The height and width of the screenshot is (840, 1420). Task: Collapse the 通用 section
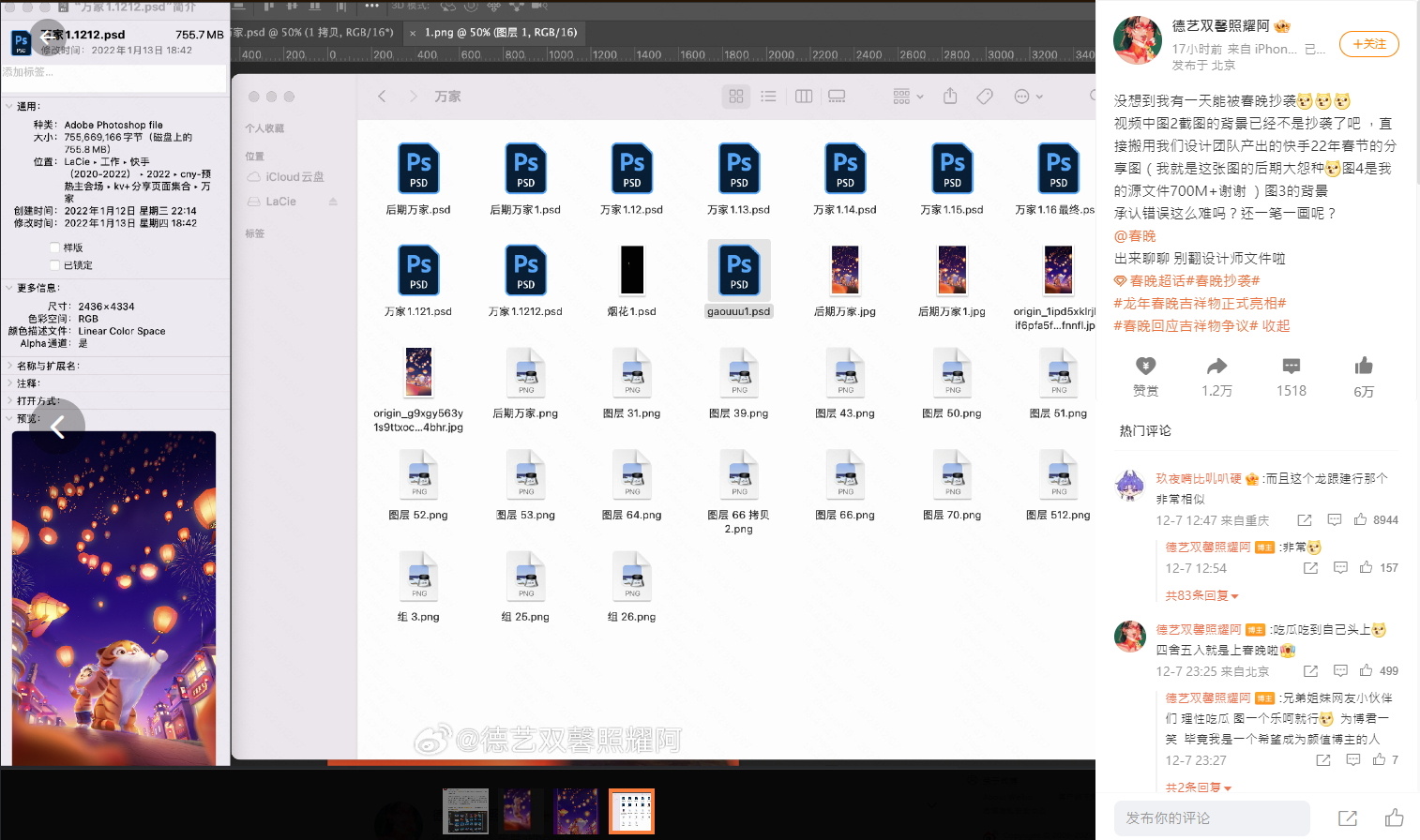click(x=9, y=106)
